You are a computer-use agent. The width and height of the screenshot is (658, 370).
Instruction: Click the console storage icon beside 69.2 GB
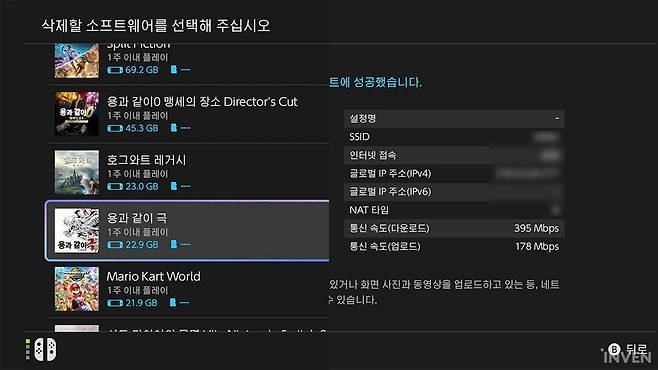(x=115, y=70)
